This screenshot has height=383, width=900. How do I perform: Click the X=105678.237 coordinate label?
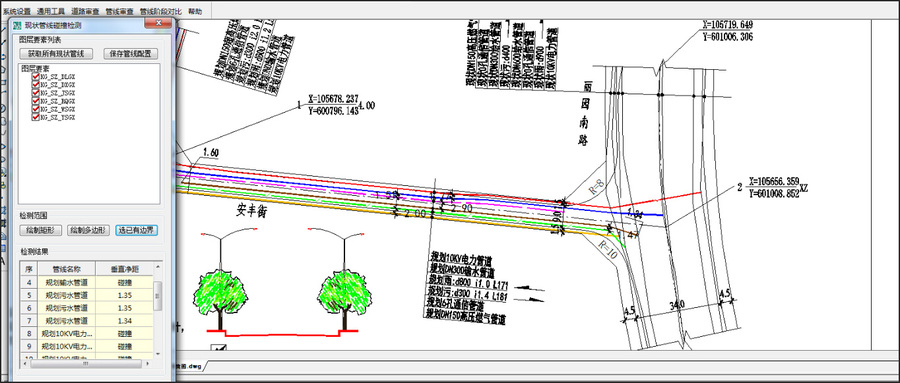(x=332, y=98)
